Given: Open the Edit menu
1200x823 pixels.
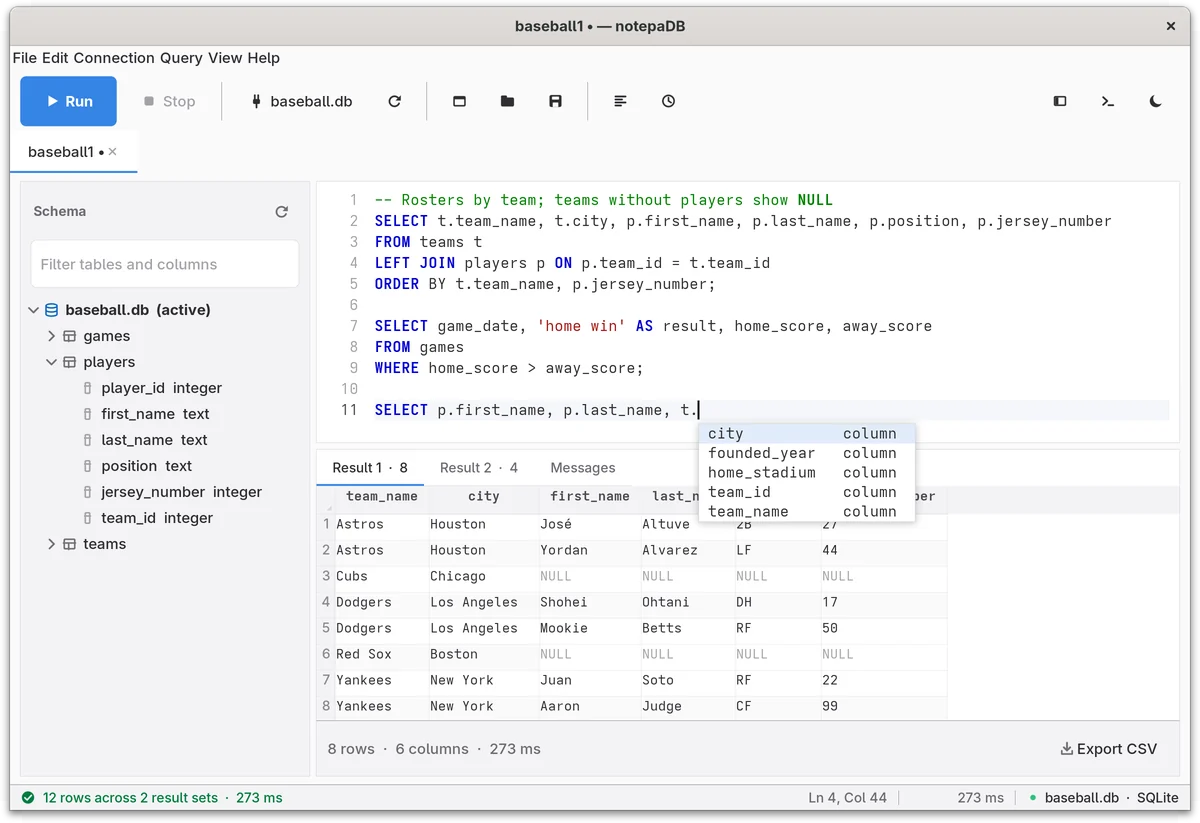Looking at the screenshot, I should pos(55,58).
